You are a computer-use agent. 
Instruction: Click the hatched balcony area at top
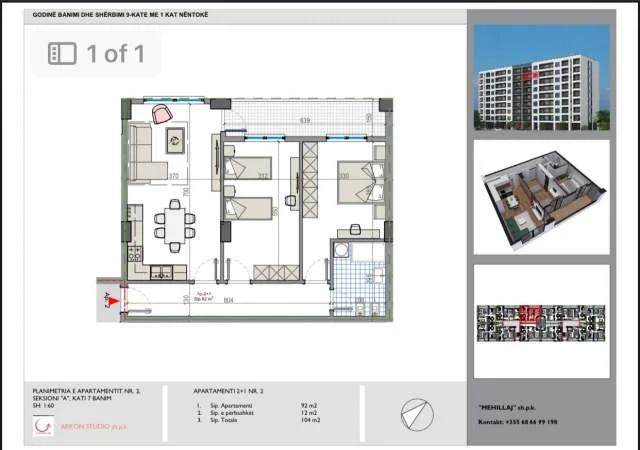tap(300, 120)
